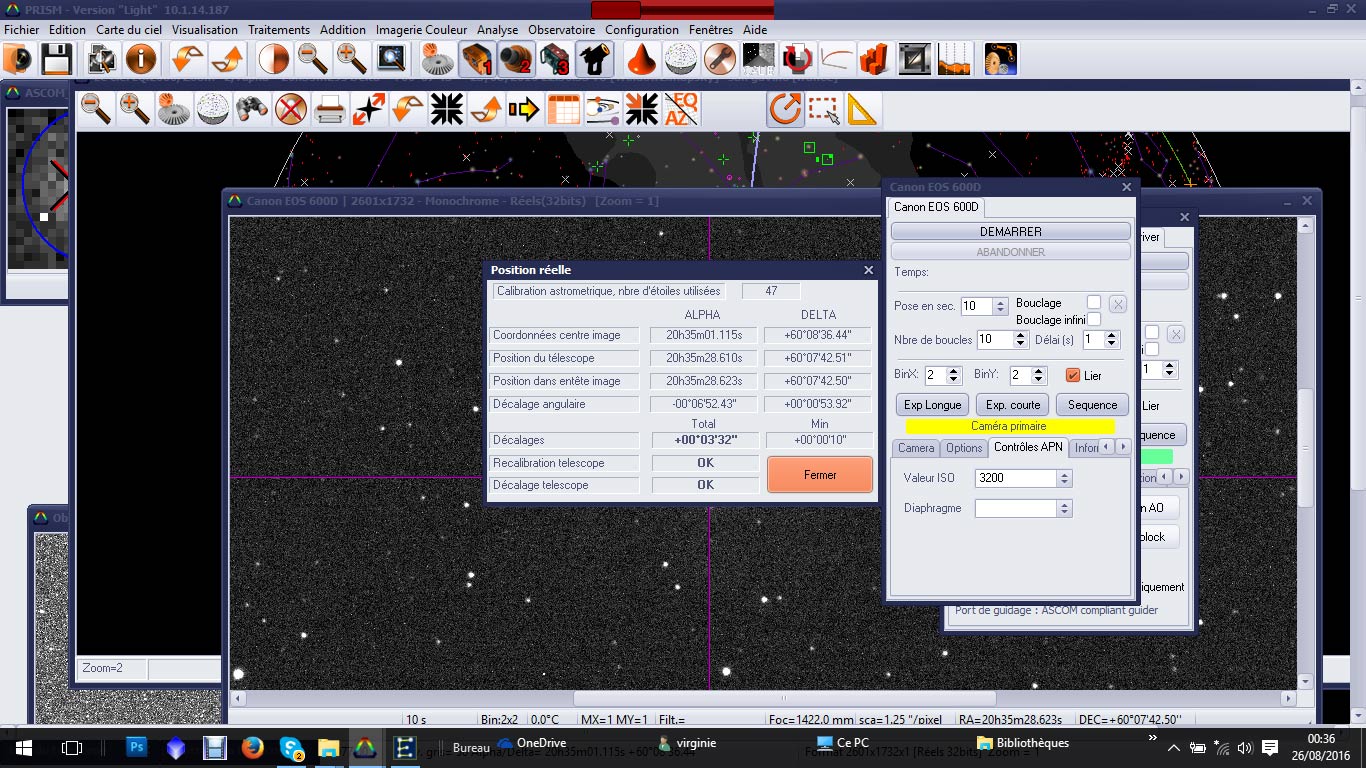The width and height of the screenshot is (1366, 768).
Task: Open the Valeur ISO dropdown
Action: click(1064, 478)
